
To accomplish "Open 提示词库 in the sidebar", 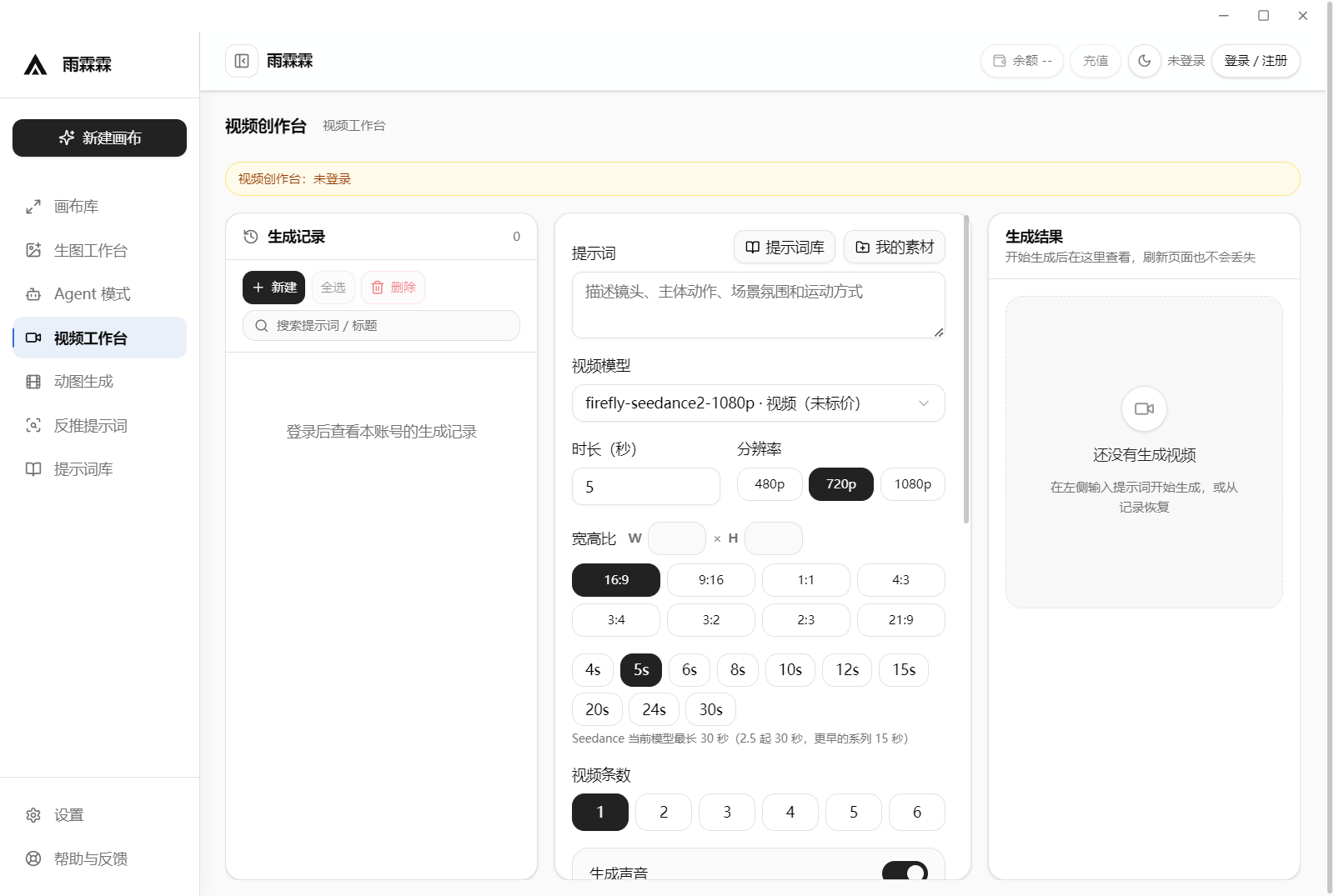I will click(99, 469).
